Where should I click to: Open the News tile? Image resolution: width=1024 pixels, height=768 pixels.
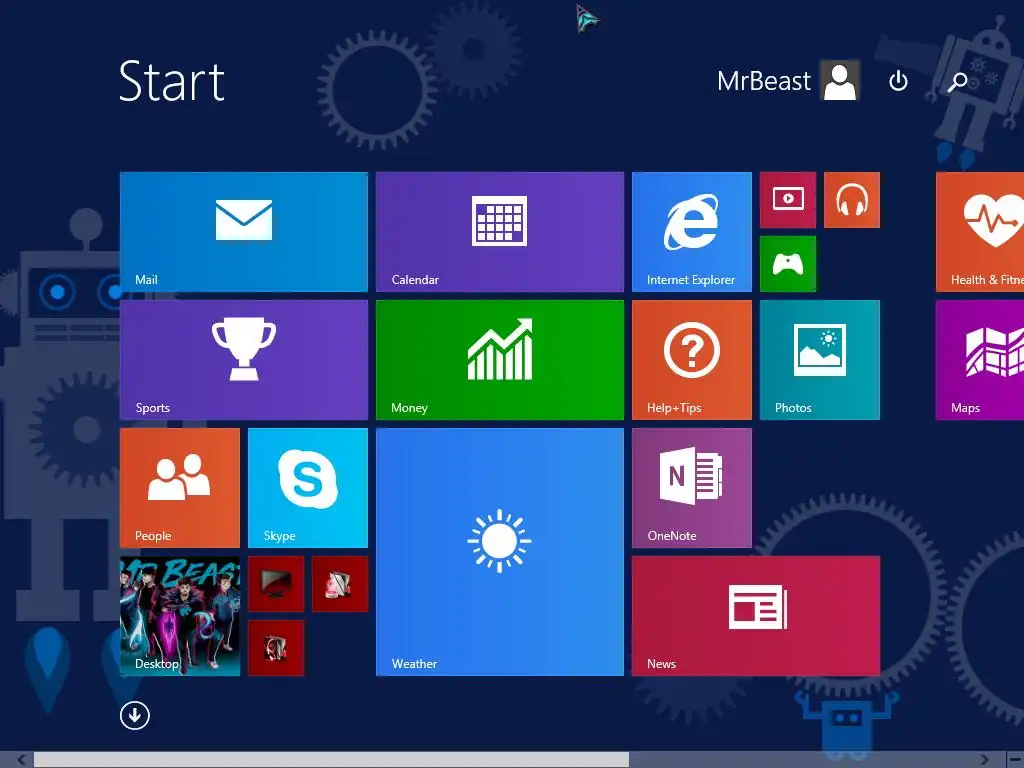(756, 616)
